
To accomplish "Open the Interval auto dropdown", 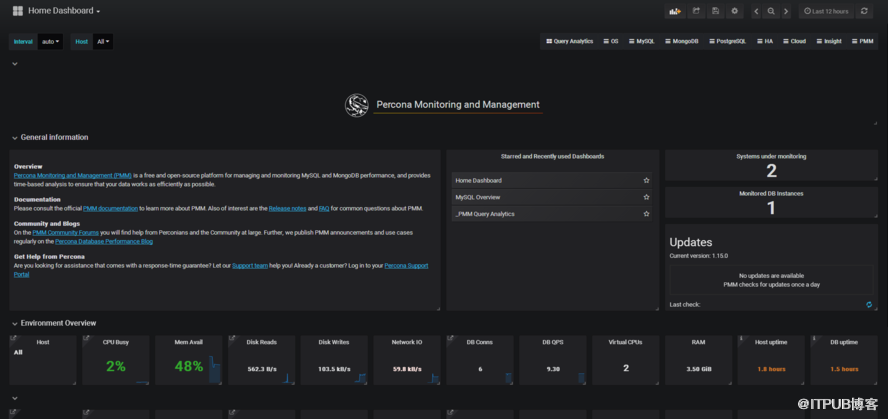I will pyautogui.click(x=50, y=41).
